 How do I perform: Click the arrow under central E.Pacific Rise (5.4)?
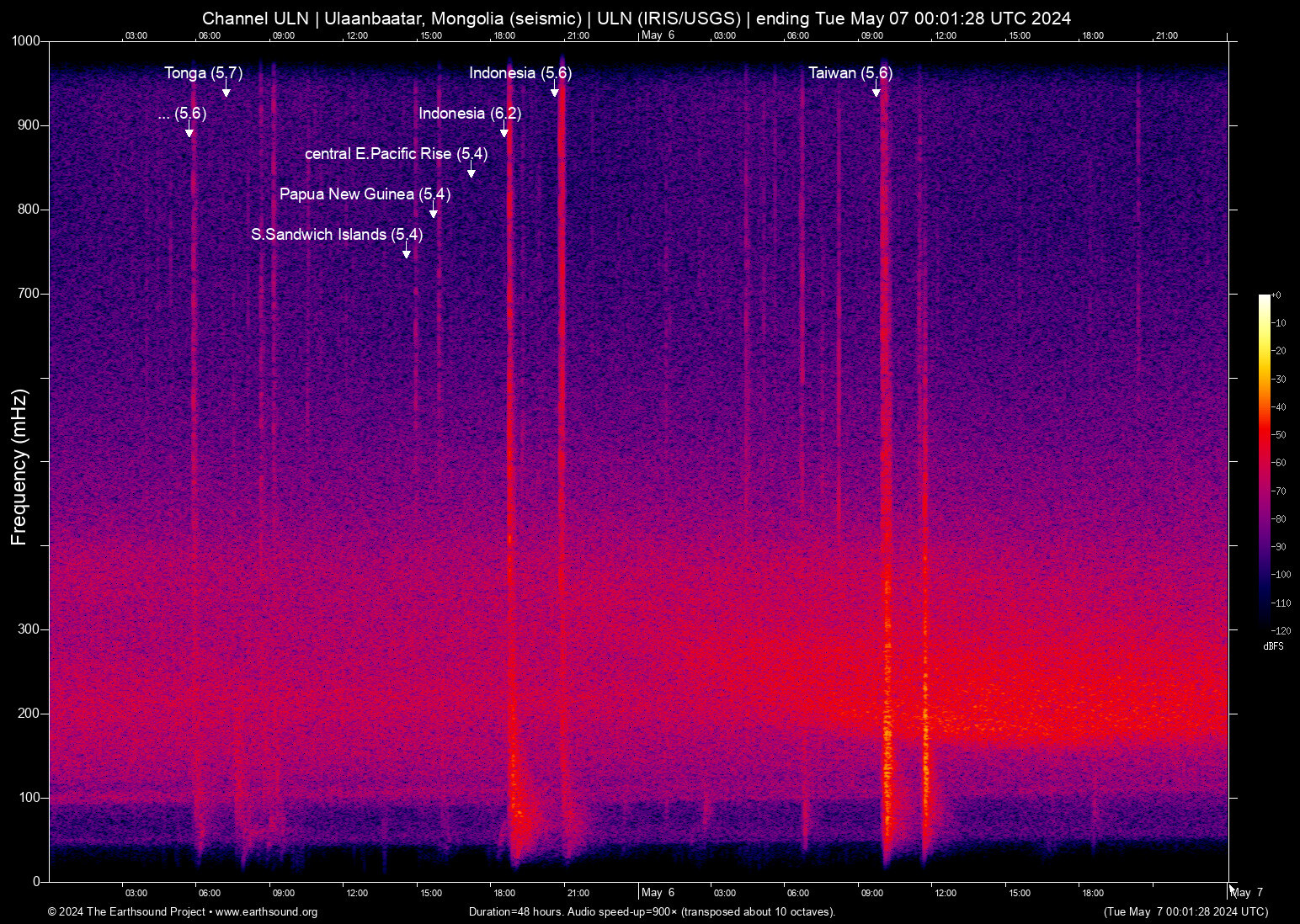[471, 172]
